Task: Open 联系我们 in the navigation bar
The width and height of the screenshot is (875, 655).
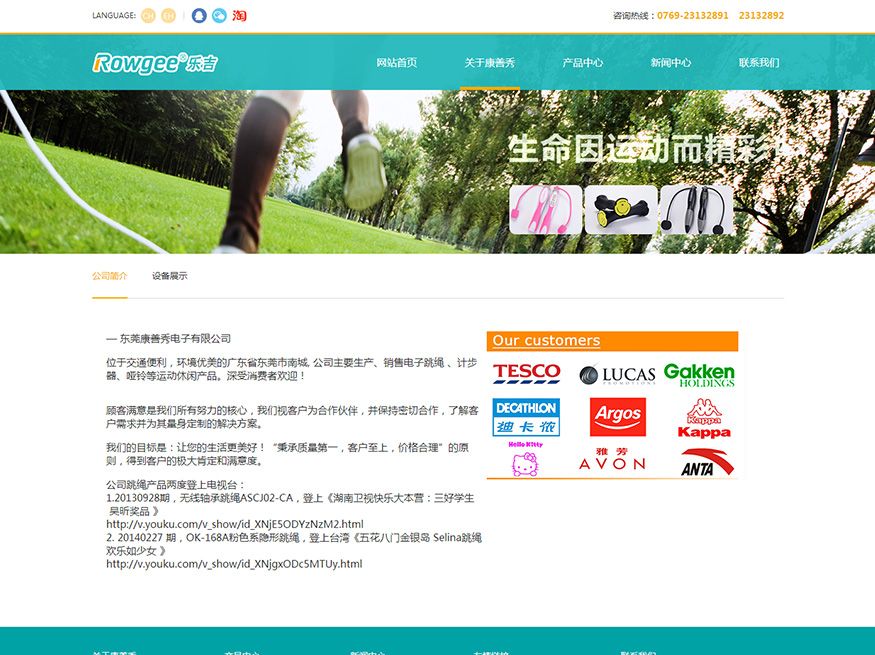Action: point(759,62)
